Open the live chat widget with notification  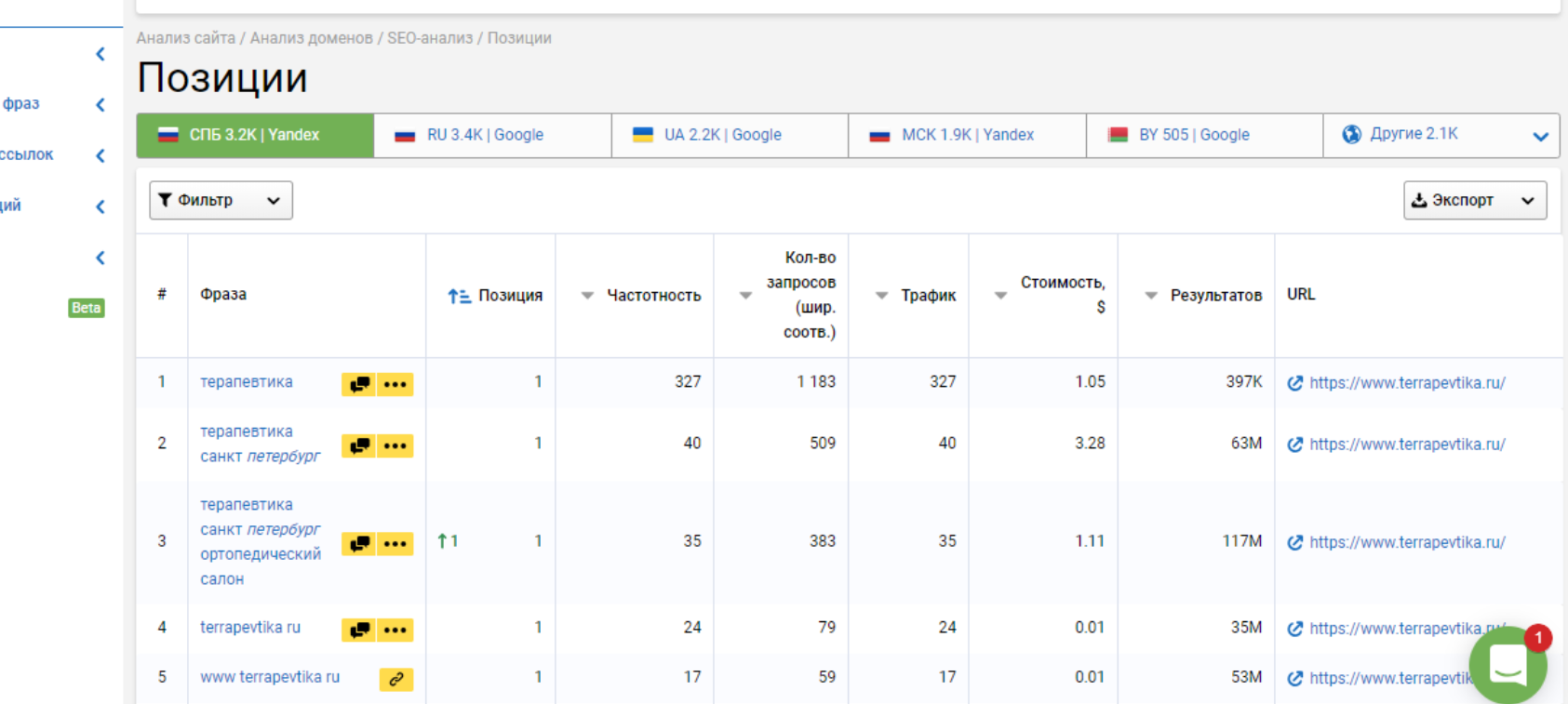1507,664
